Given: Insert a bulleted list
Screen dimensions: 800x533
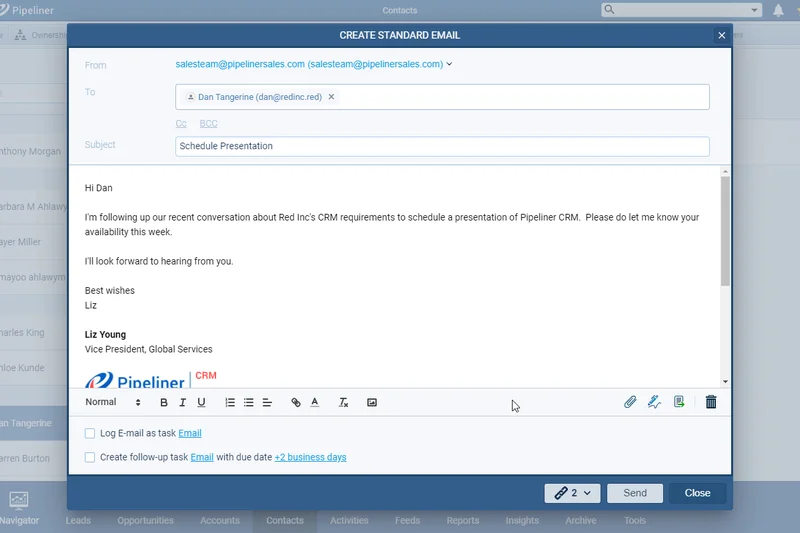Looking at the screenshot, I should tap(248, 402).
